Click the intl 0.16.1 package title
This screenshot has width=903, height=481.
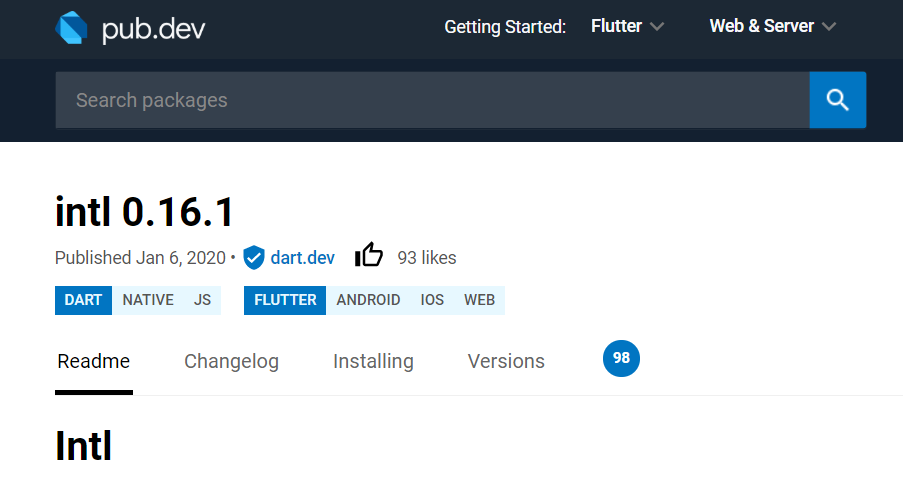click(x=145, y=211)
